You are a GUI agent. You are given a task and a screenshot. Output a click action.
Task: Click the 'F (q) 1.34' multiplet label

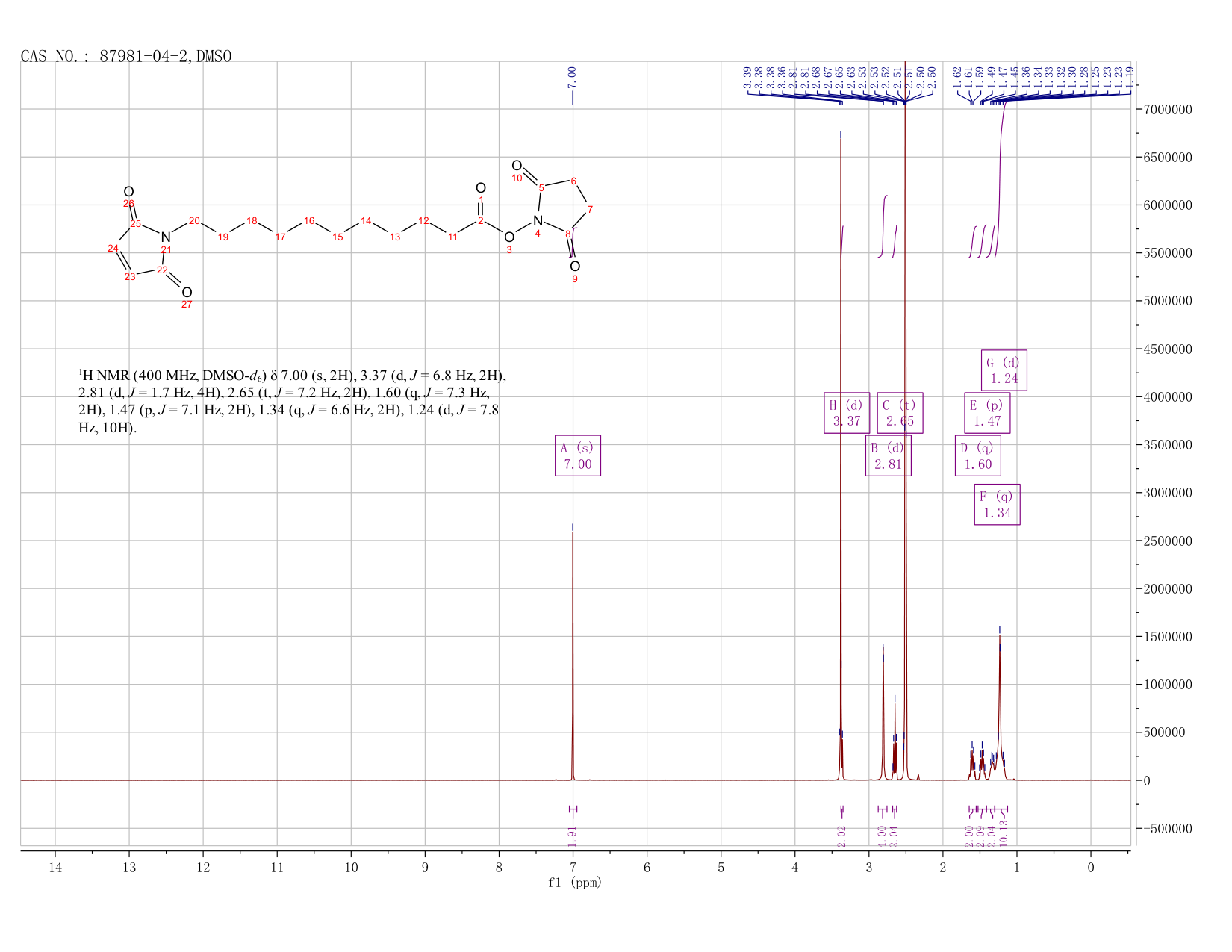(x=998, y=505)
